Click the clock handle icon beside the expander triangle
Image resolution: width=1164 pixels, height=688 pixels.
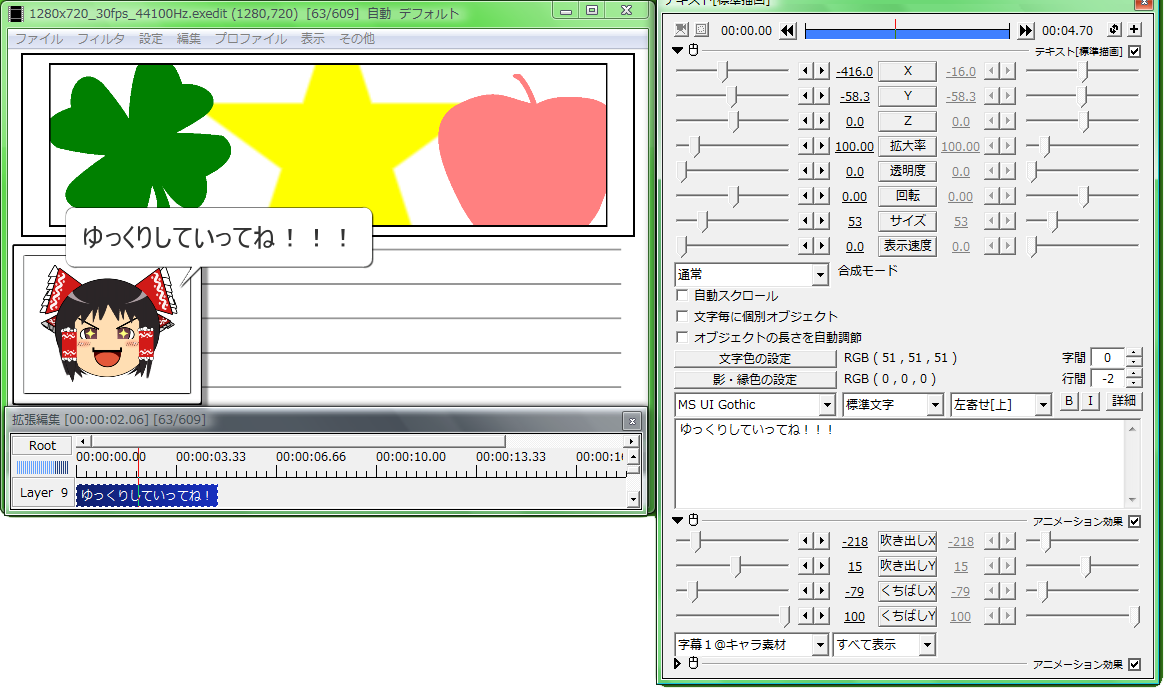click(692, 49)
